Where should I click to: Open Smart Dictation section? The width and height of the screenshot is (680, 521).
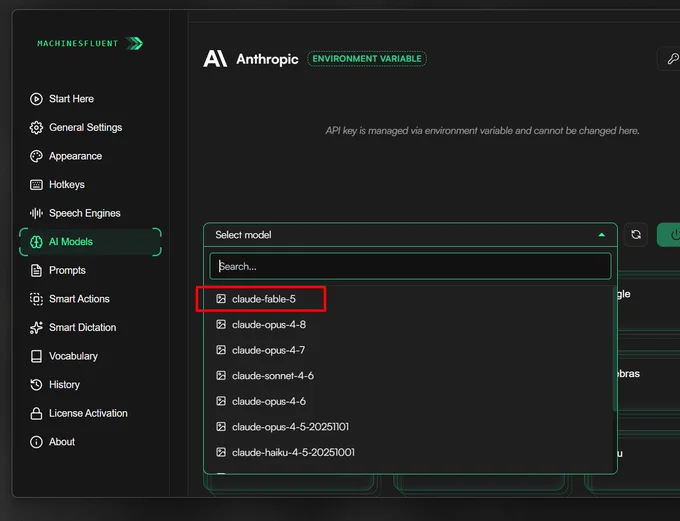click(90, 328)
